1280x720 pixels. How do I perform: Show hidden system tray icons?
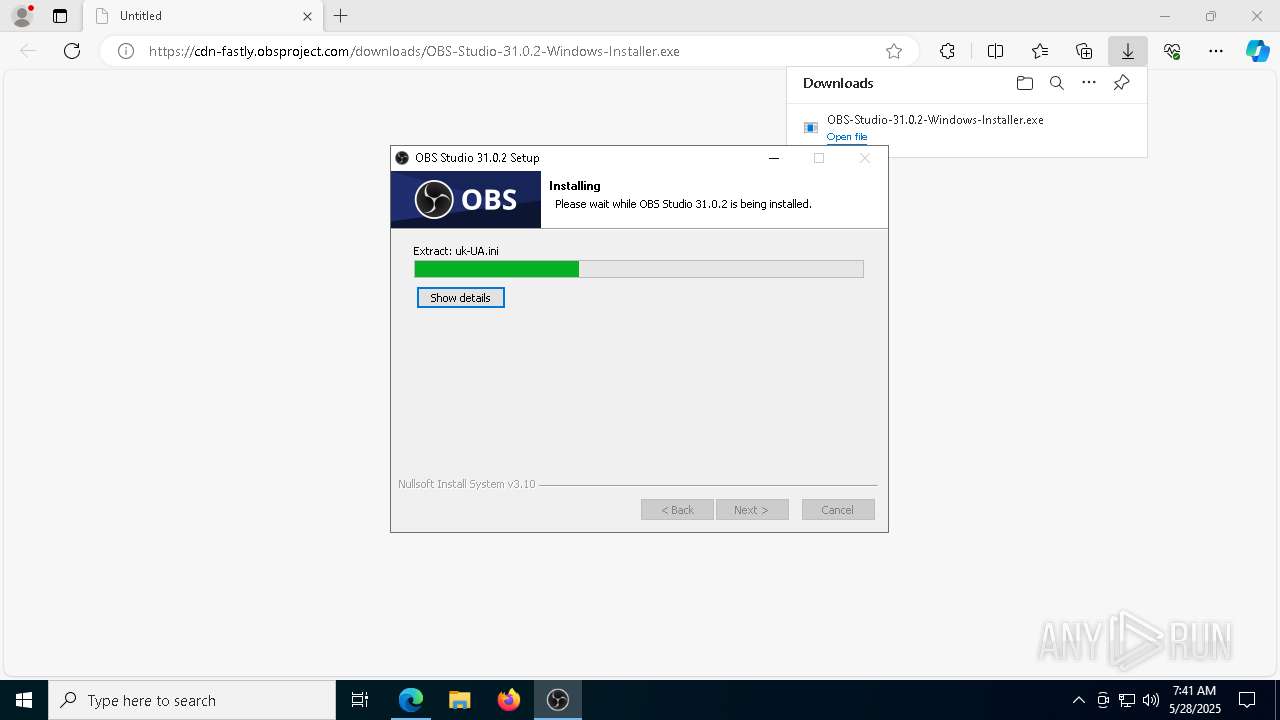[1078, 700]
